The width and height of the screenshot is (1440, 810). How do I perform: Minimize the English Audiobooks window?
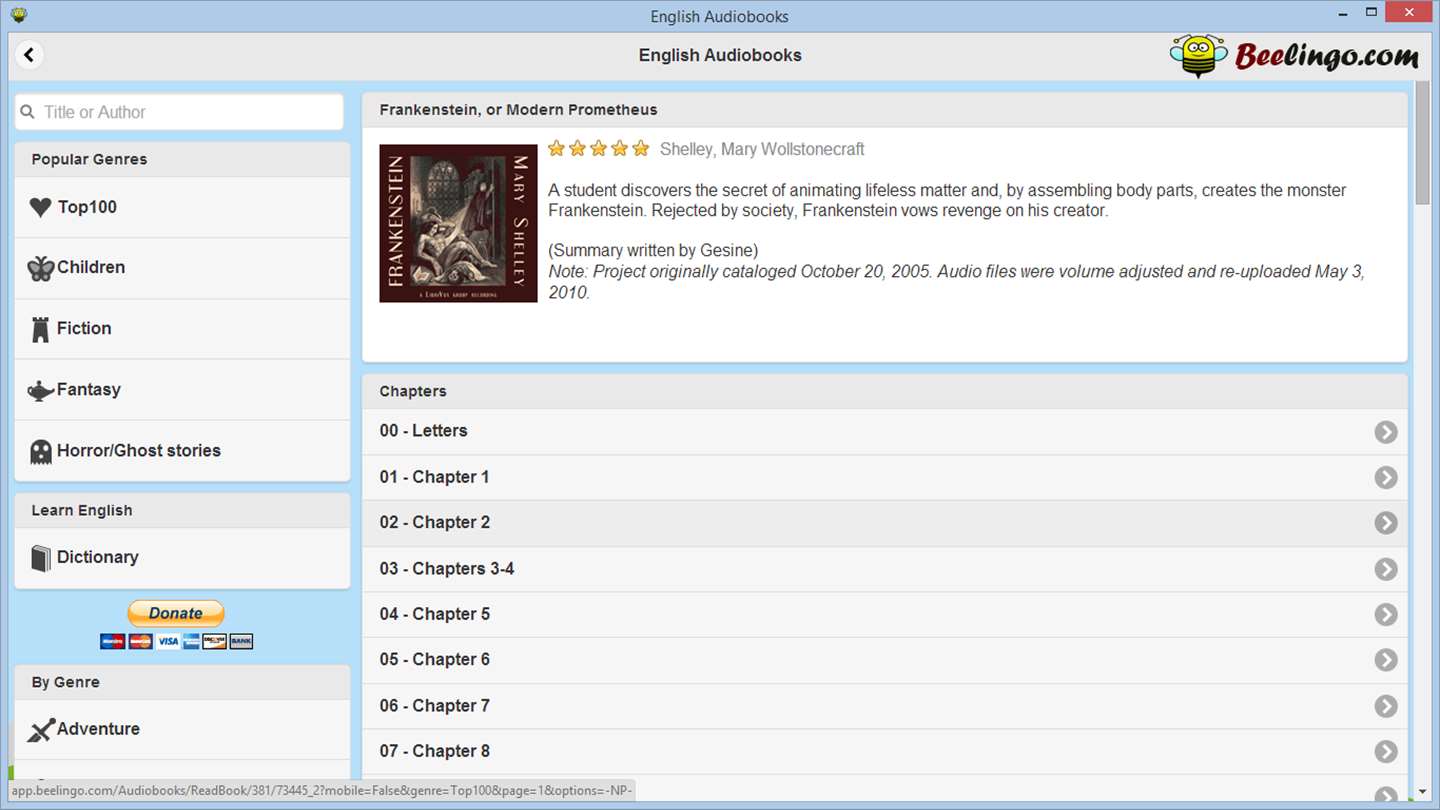(1345, 15)
